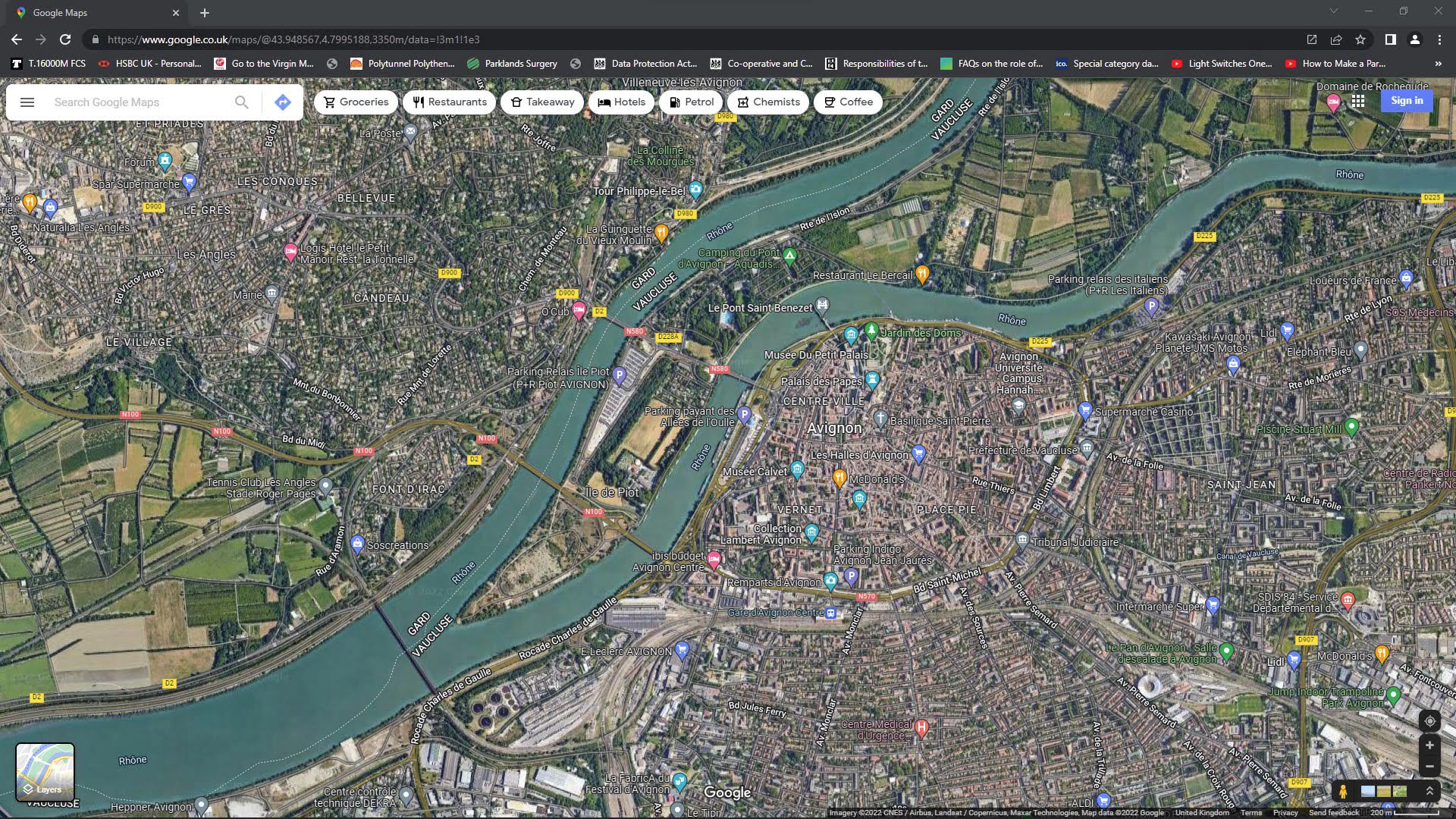
Task: Select the Takeaway category chip
Action: coord(542,102)
